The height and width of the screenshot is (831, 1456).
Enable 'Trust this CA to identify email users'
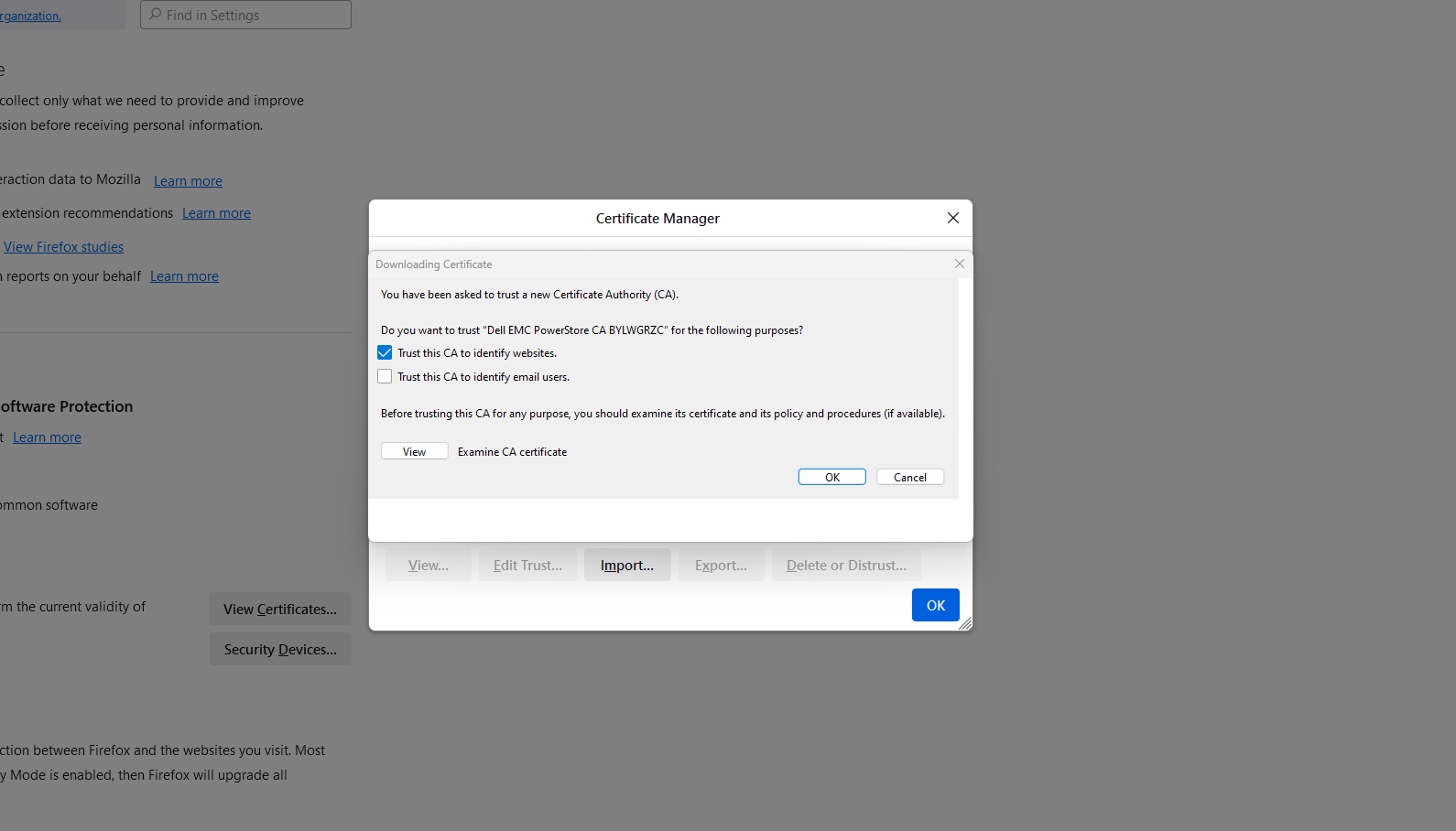(385, 377)
